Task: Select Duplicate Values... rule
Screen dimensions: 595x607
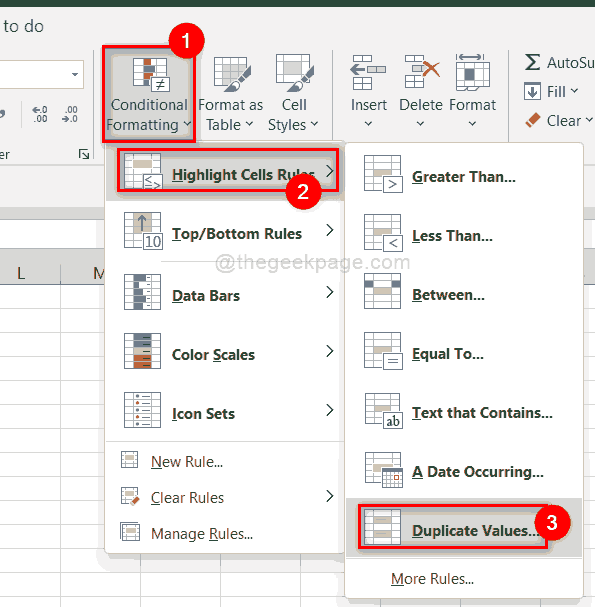Action: (464, 528)
